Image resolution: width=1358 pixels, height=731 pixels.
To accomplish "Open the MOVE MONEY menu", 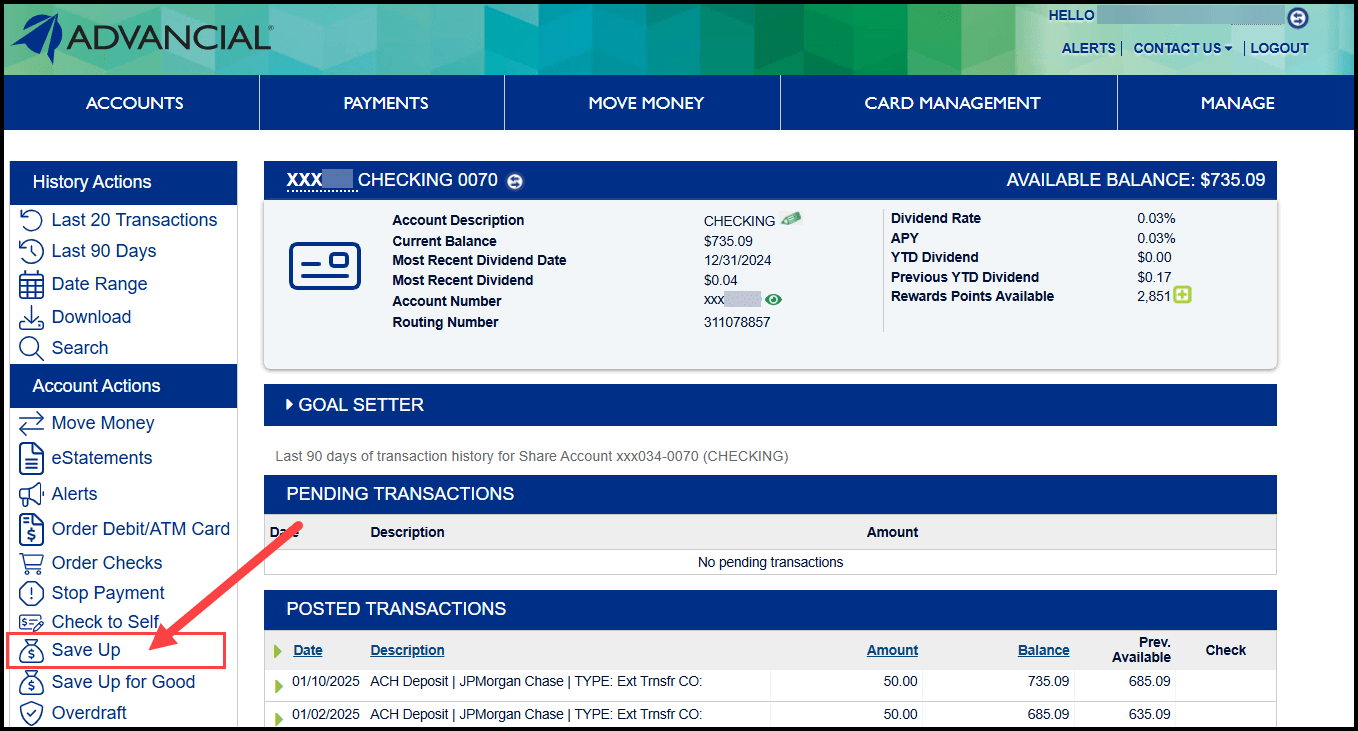I will pyautogui.click(x=645, y=103).
